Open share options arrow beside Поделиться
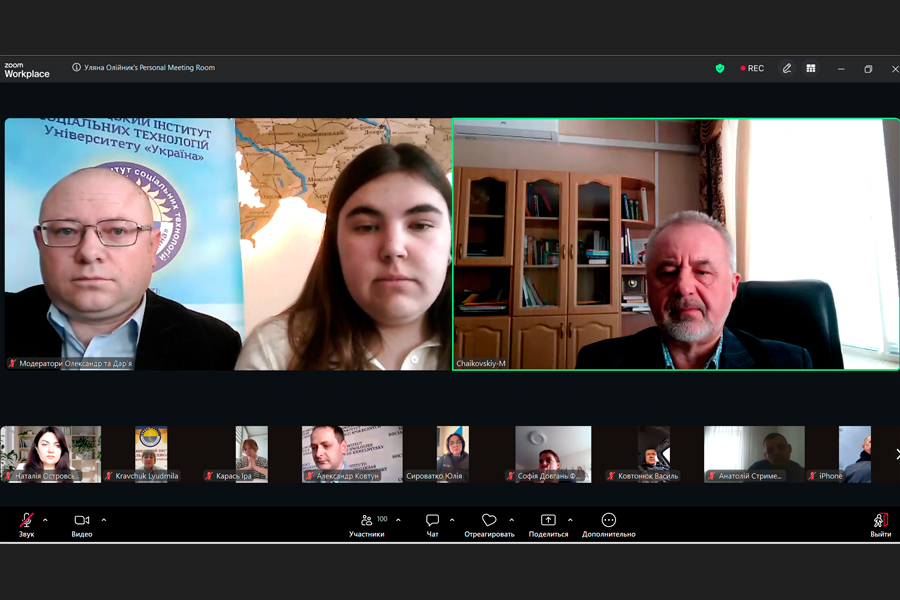 click(x=570, y=520)
